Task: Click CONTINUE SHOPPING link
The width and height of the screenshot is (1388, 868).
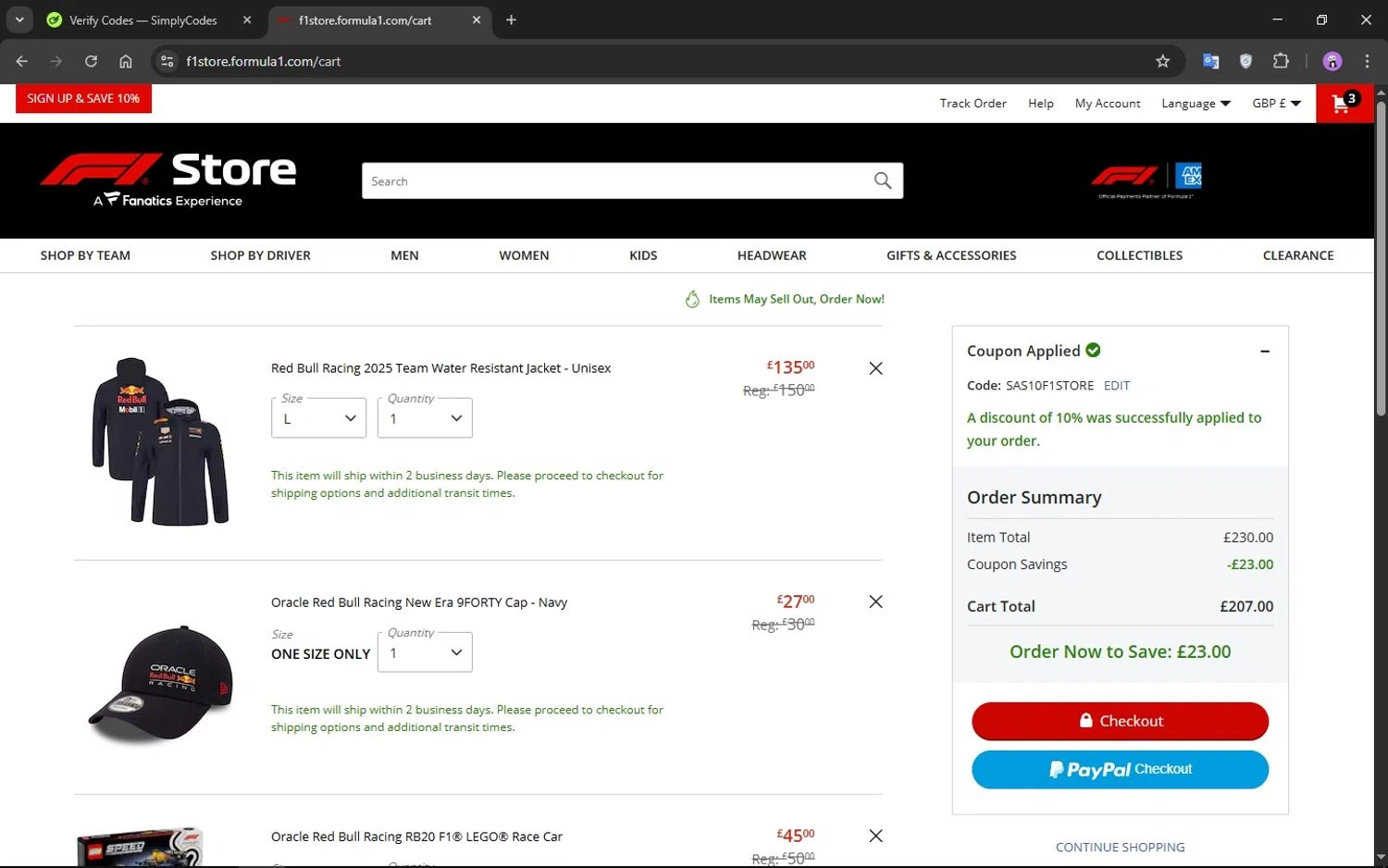Action: pos(1120,847)
